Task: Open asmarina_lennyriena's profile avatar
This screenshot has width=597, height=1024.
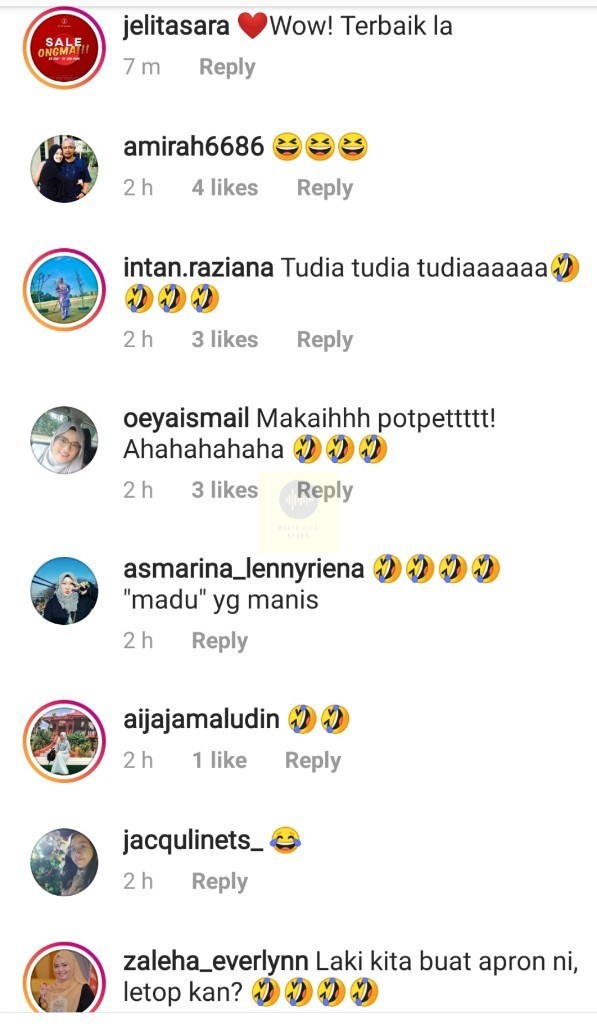Action: click(x=64, y=590)
